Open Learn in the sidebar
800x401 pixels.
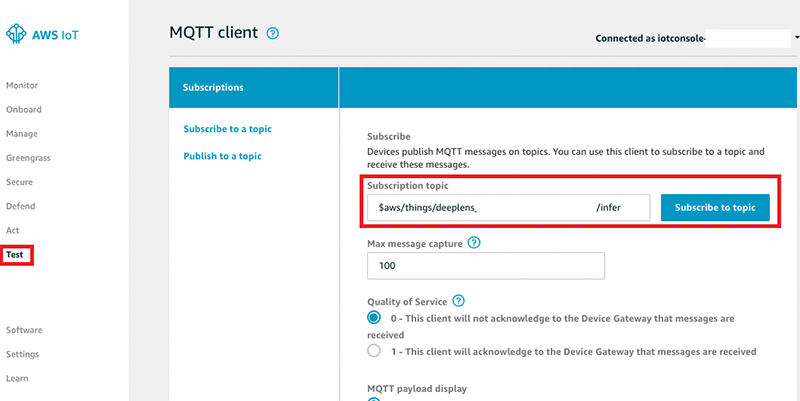click(17, 378)
